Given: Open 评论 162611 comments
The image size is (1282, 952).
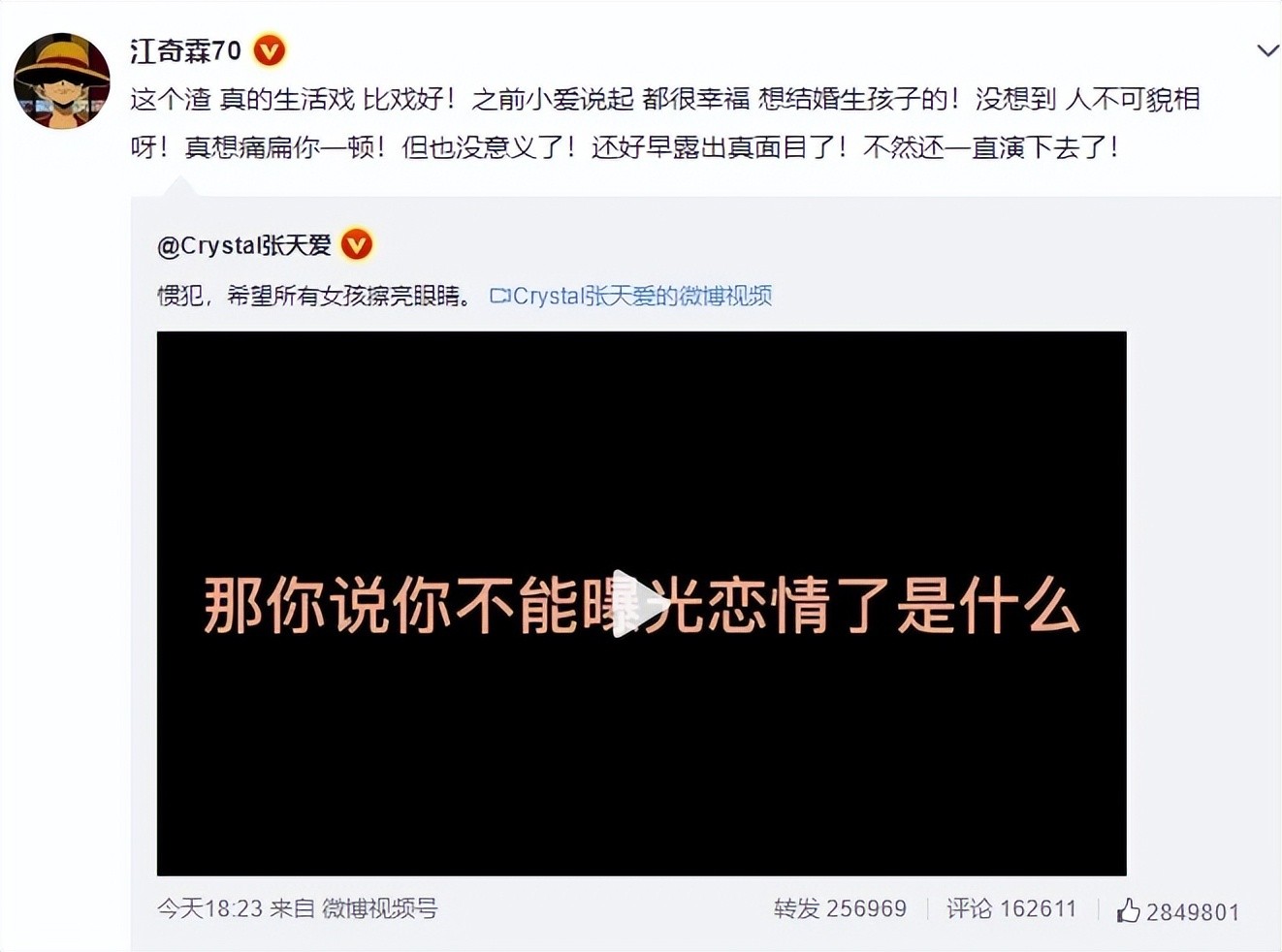Looking at the screenshot, I should (x=1011, y=909).
